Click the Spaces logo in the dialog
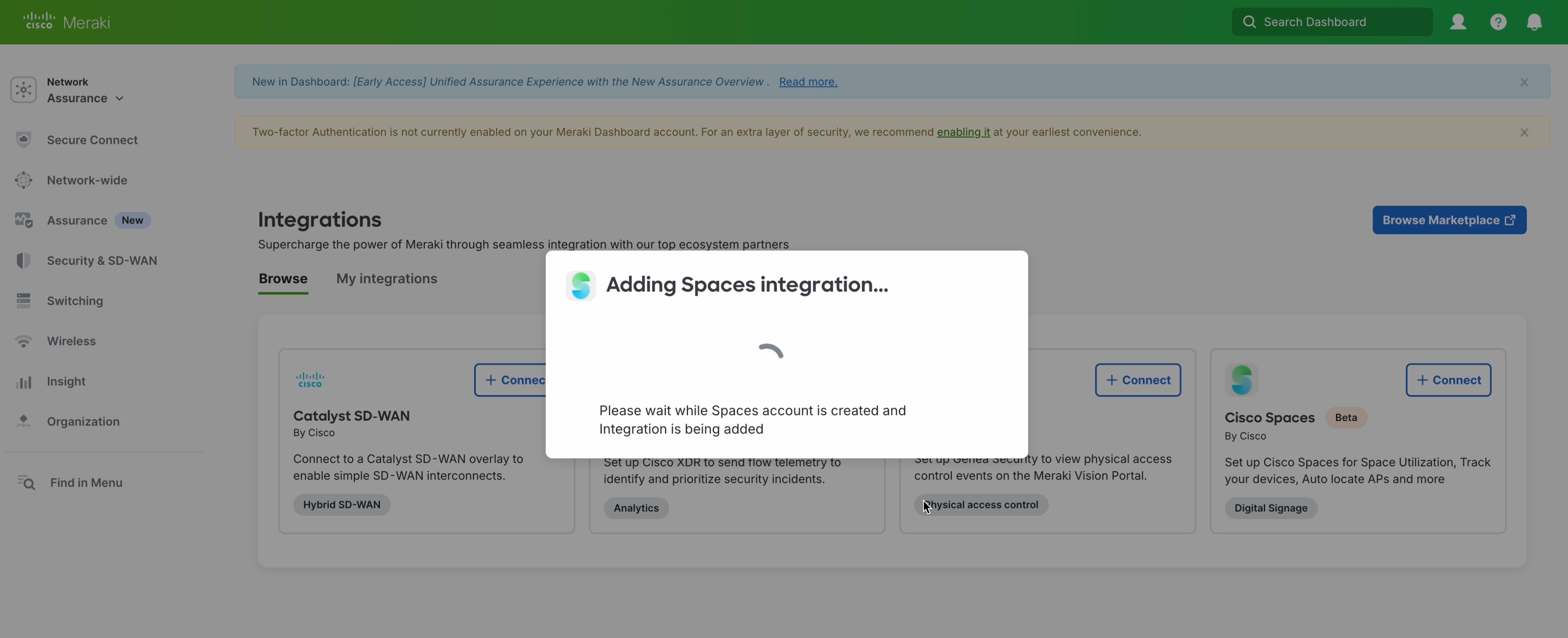1568x638 pixels. 581,286
